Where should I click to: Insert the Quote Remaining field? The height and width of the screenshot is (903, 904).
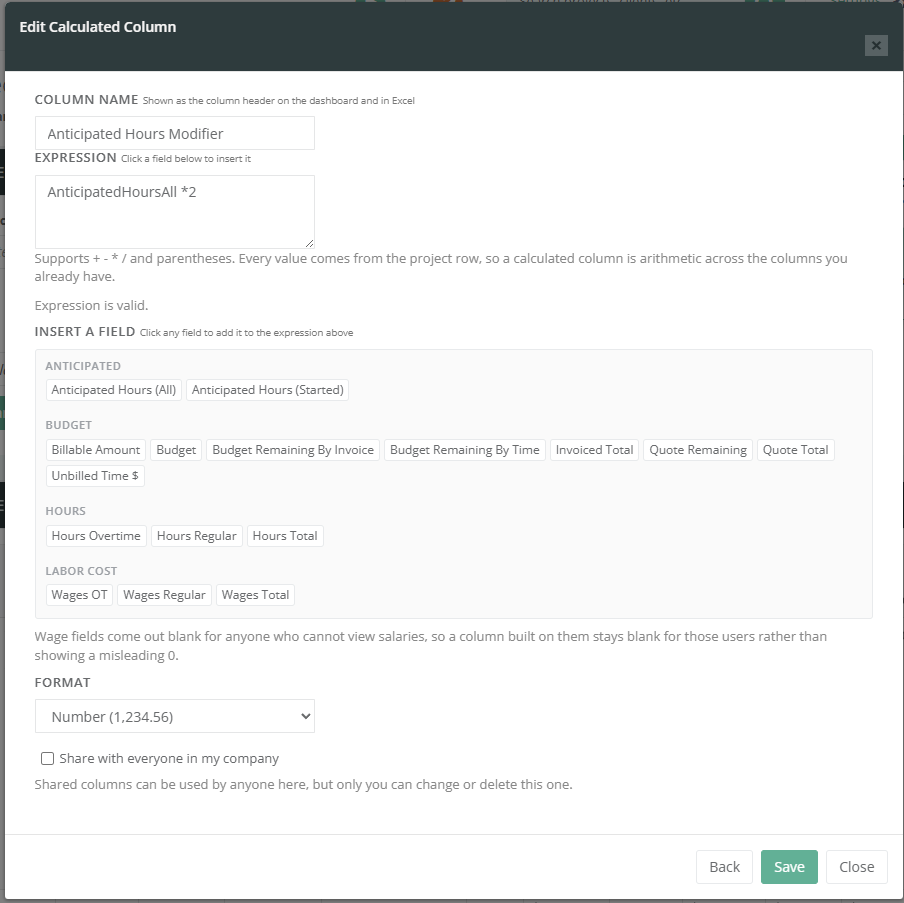click(x=698, y=450)
